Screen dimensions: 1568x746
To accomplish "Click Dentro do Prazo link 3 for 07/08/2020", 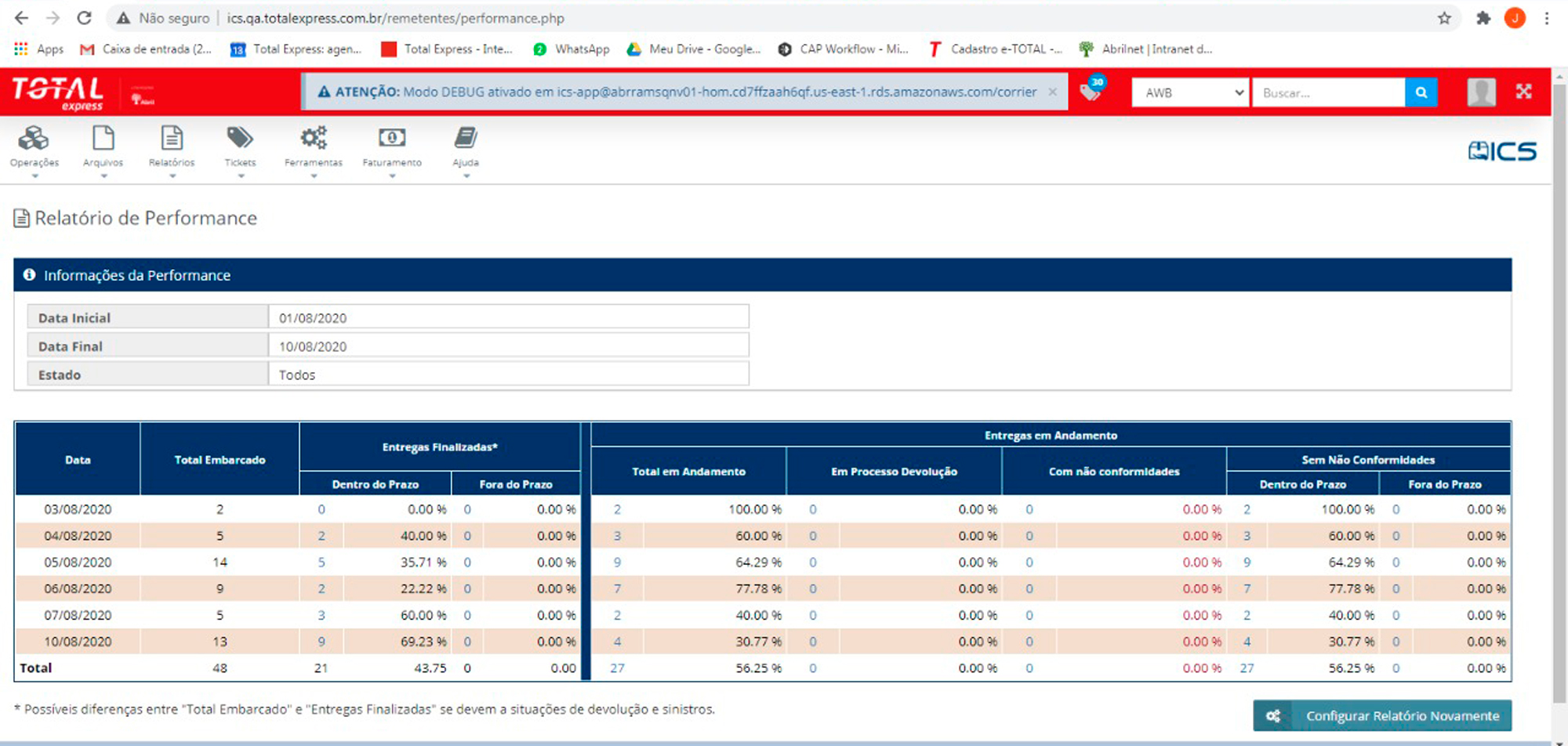I will [x=321, y=615].
